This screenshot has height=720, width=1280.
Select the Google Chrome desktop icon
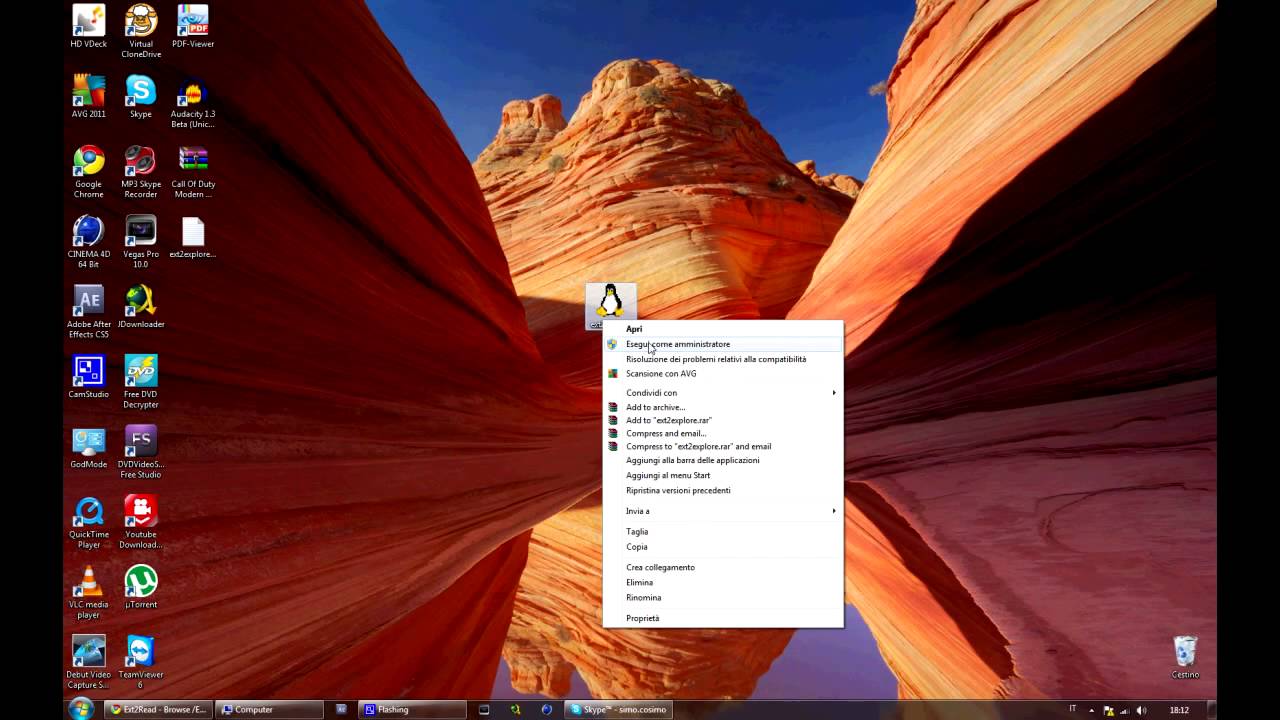tap(88, 171)
